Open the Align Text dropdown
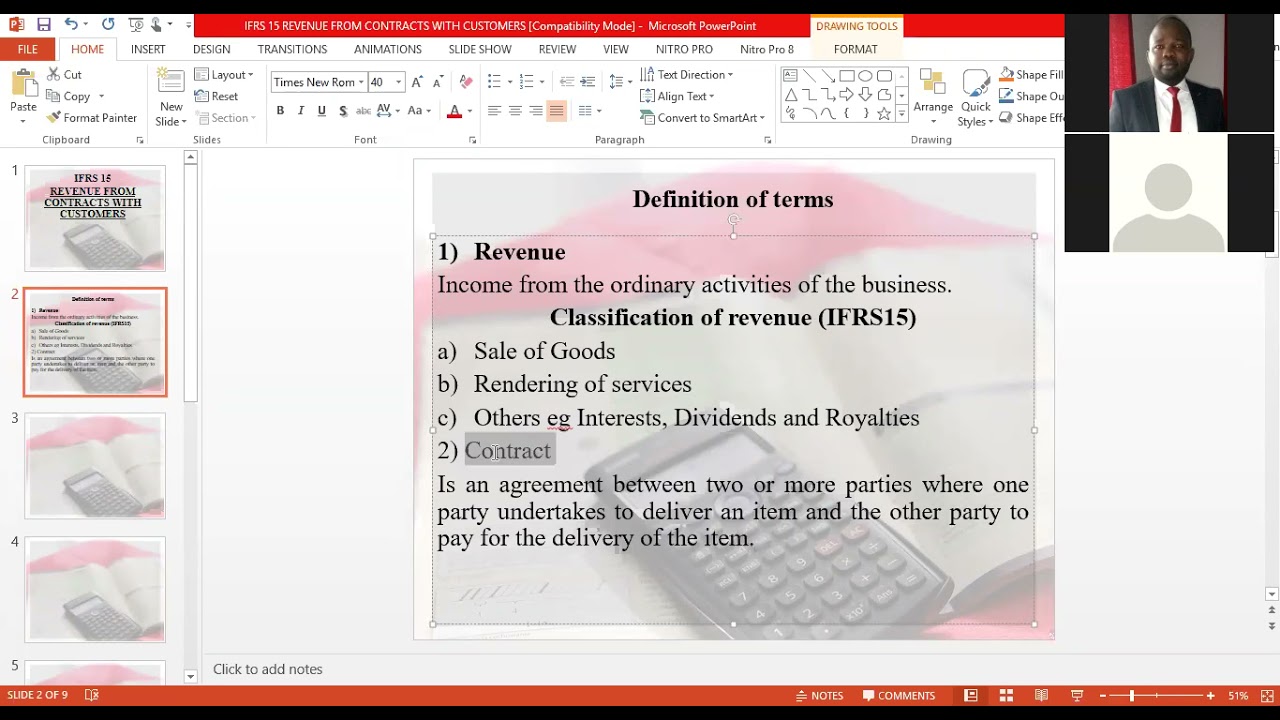 click(x=677, y=96)
